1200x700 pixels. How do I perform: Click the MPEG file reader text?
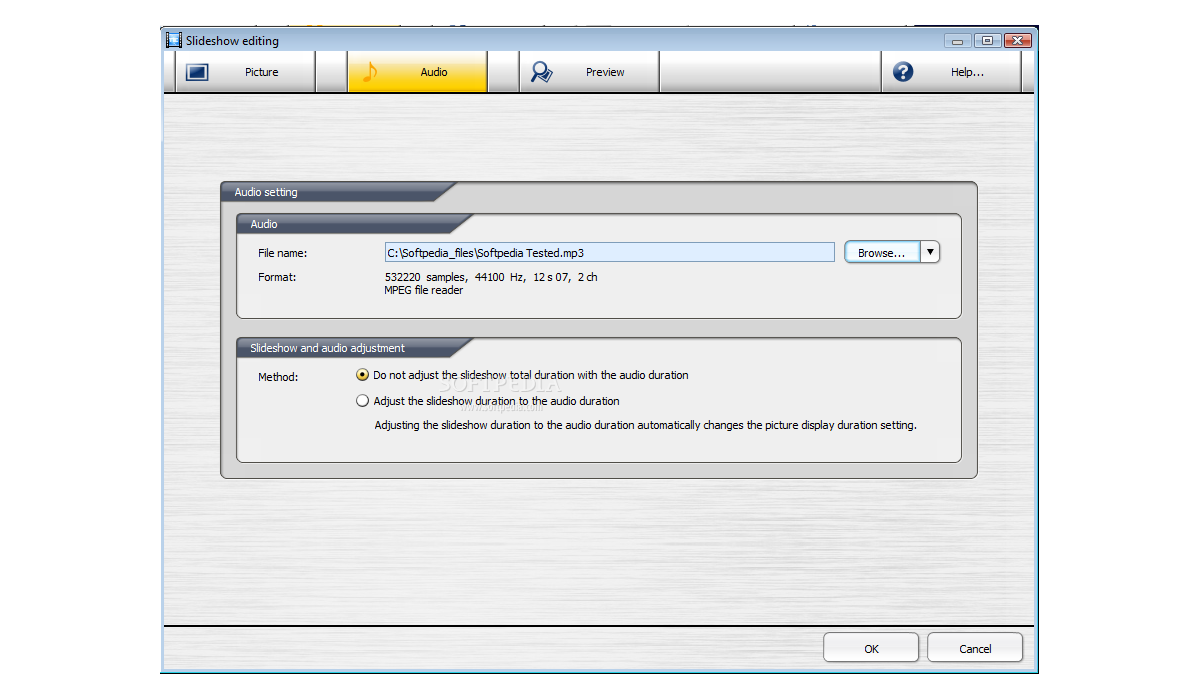(424, 290)
